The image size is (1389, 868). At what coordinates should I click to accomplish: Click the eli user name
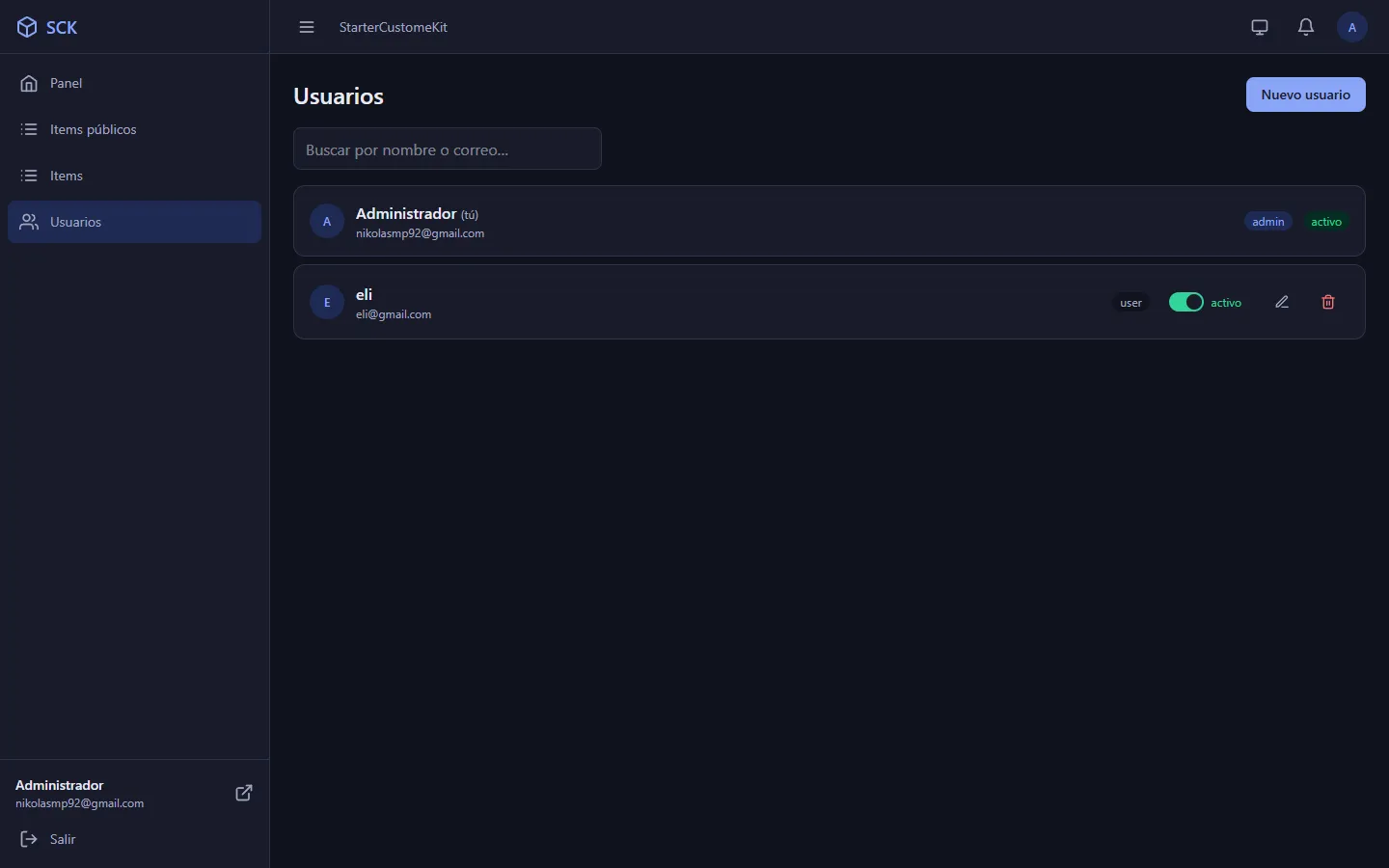[365, 294]
